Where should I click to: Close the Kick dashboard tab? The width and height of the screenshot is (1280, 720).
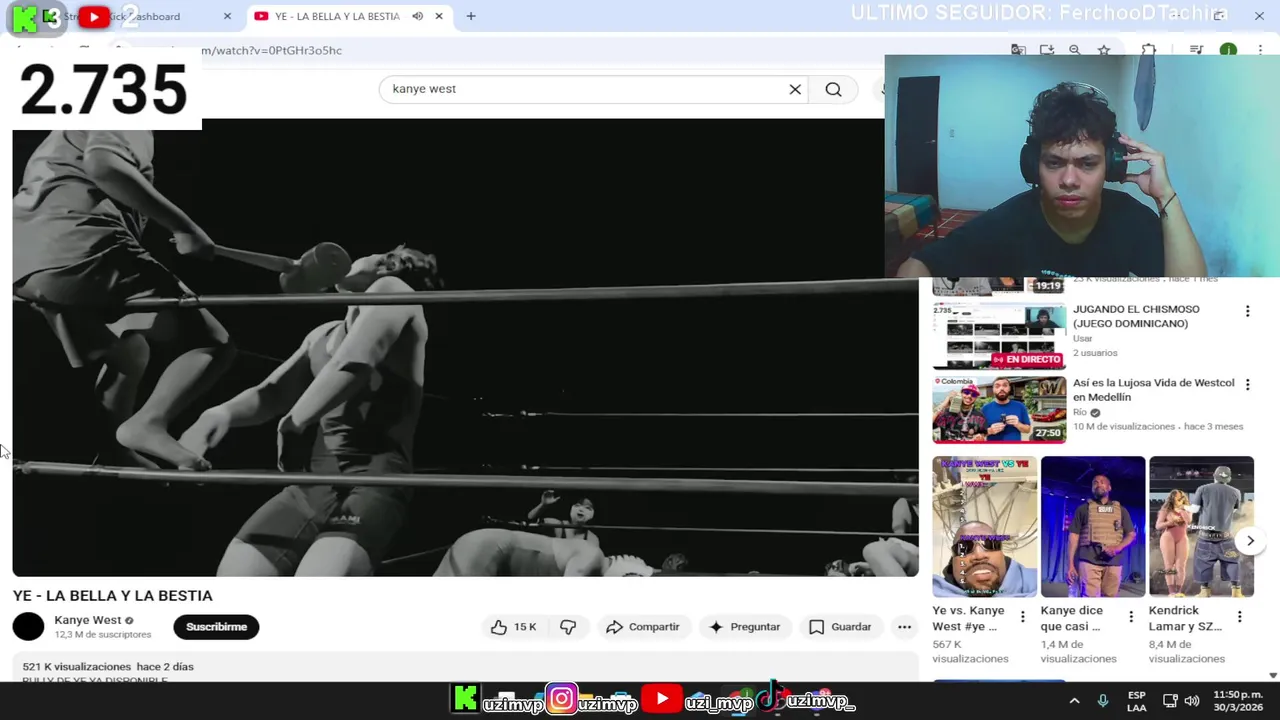point(227,16)
